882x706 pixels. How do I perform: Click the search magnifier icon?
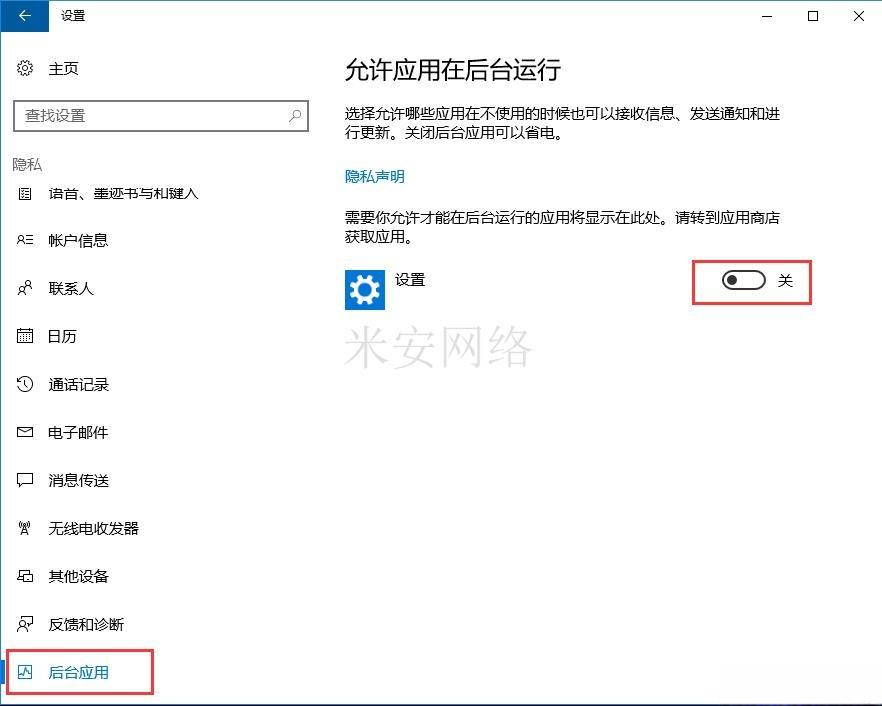click(x=295, y=116)
